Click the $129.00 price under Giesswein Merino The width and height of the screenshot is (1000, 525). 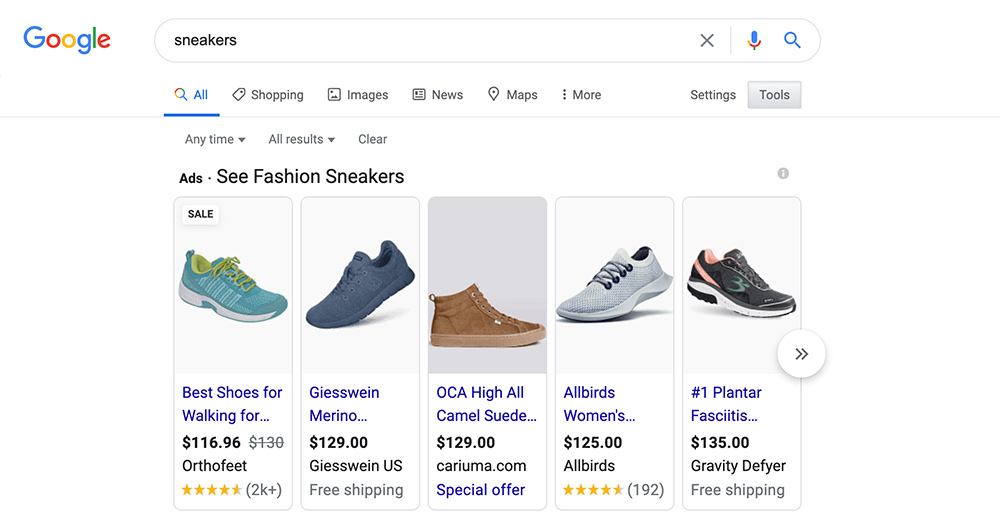coord(339,443)
